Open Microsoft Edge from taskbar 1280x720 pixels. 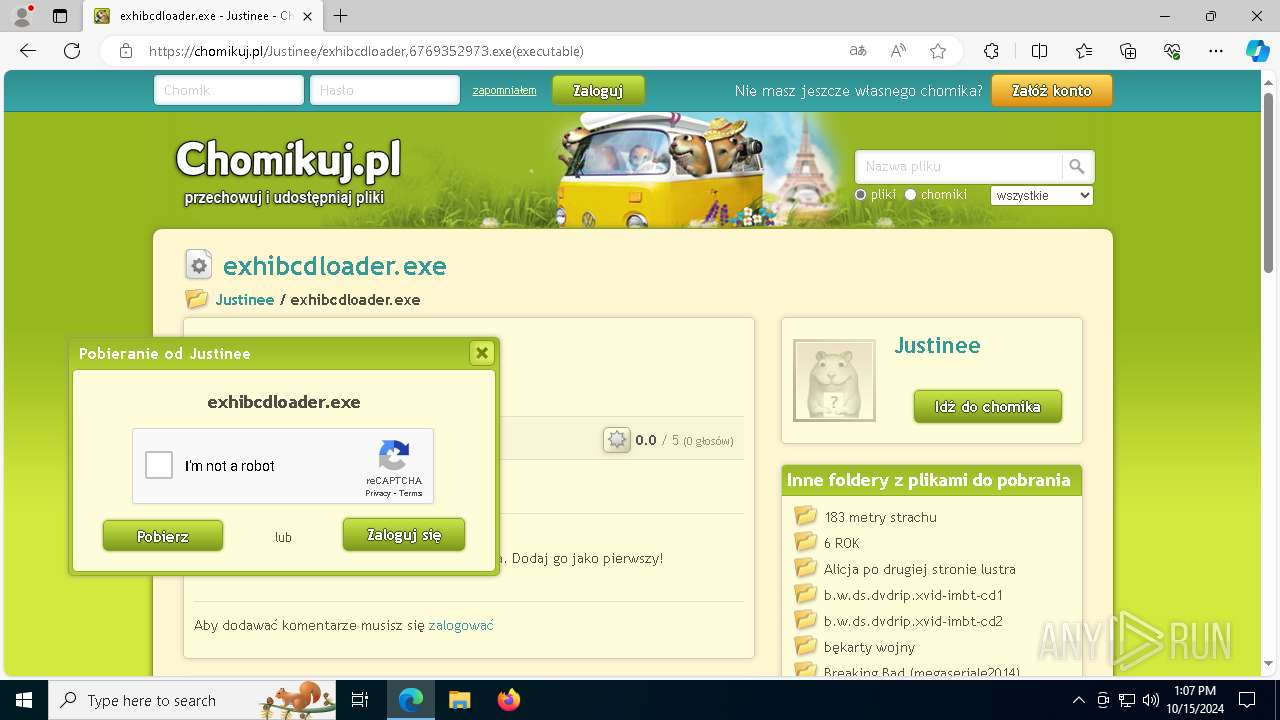click(411, 700)
